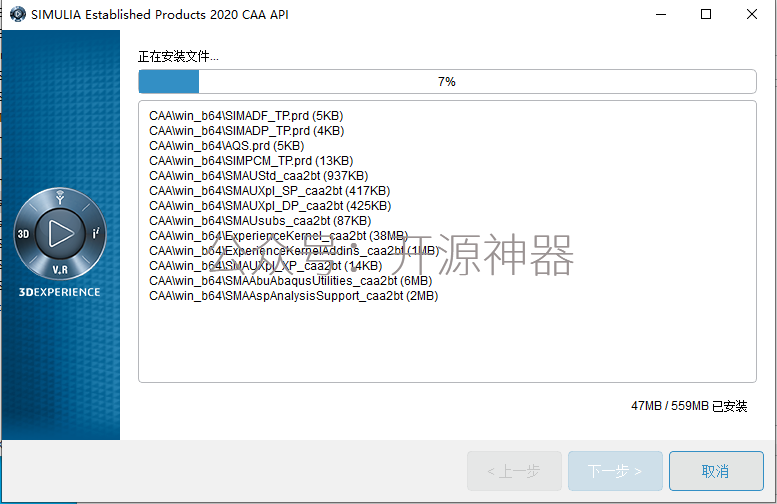Viewport: 777px width, 504px height.
Task: Select the SIMPCM_TP.prd (13KB) line
Action: coord(251,161)
